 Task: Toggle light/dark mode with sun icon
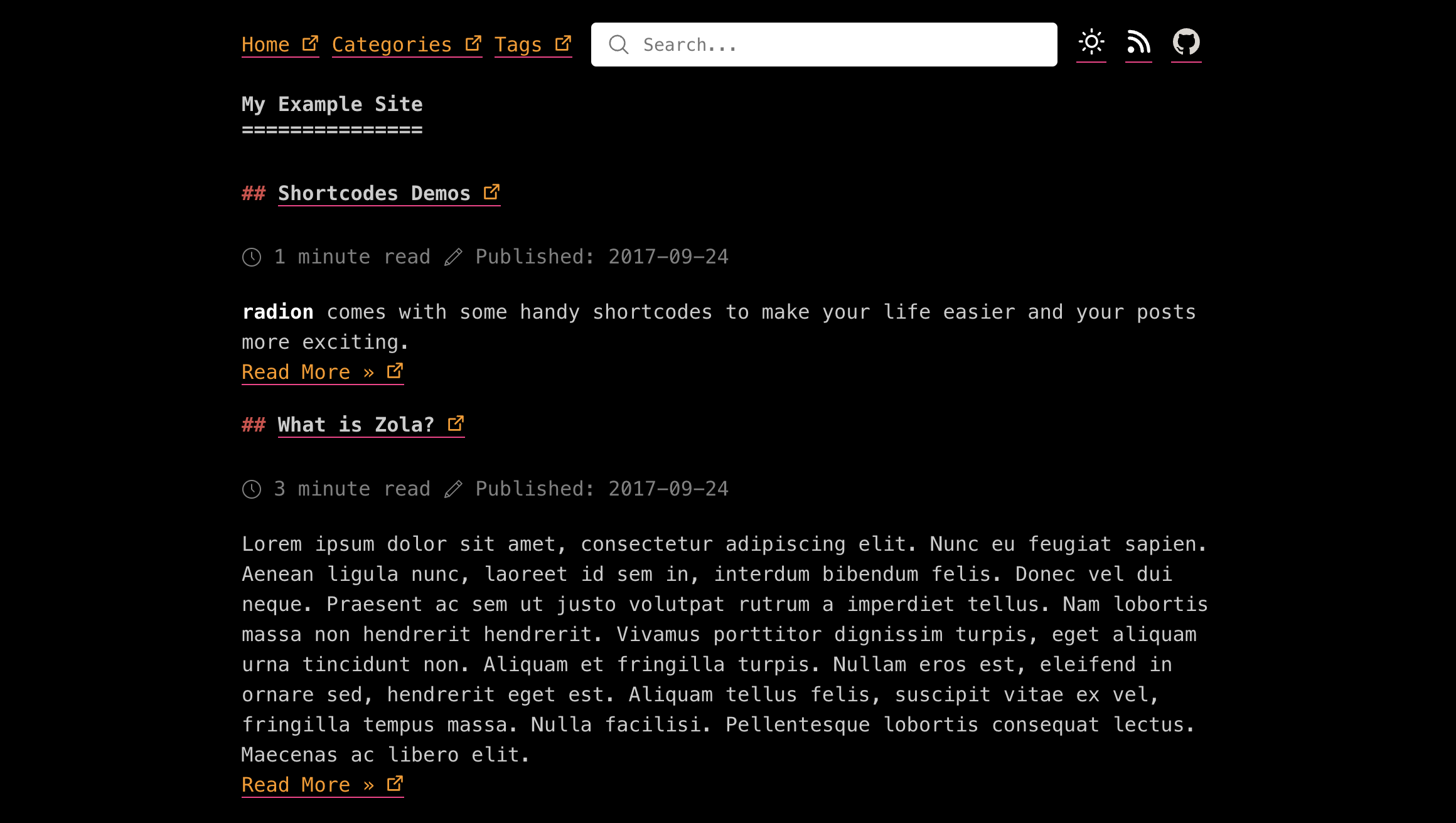(x=1090, y=42)
